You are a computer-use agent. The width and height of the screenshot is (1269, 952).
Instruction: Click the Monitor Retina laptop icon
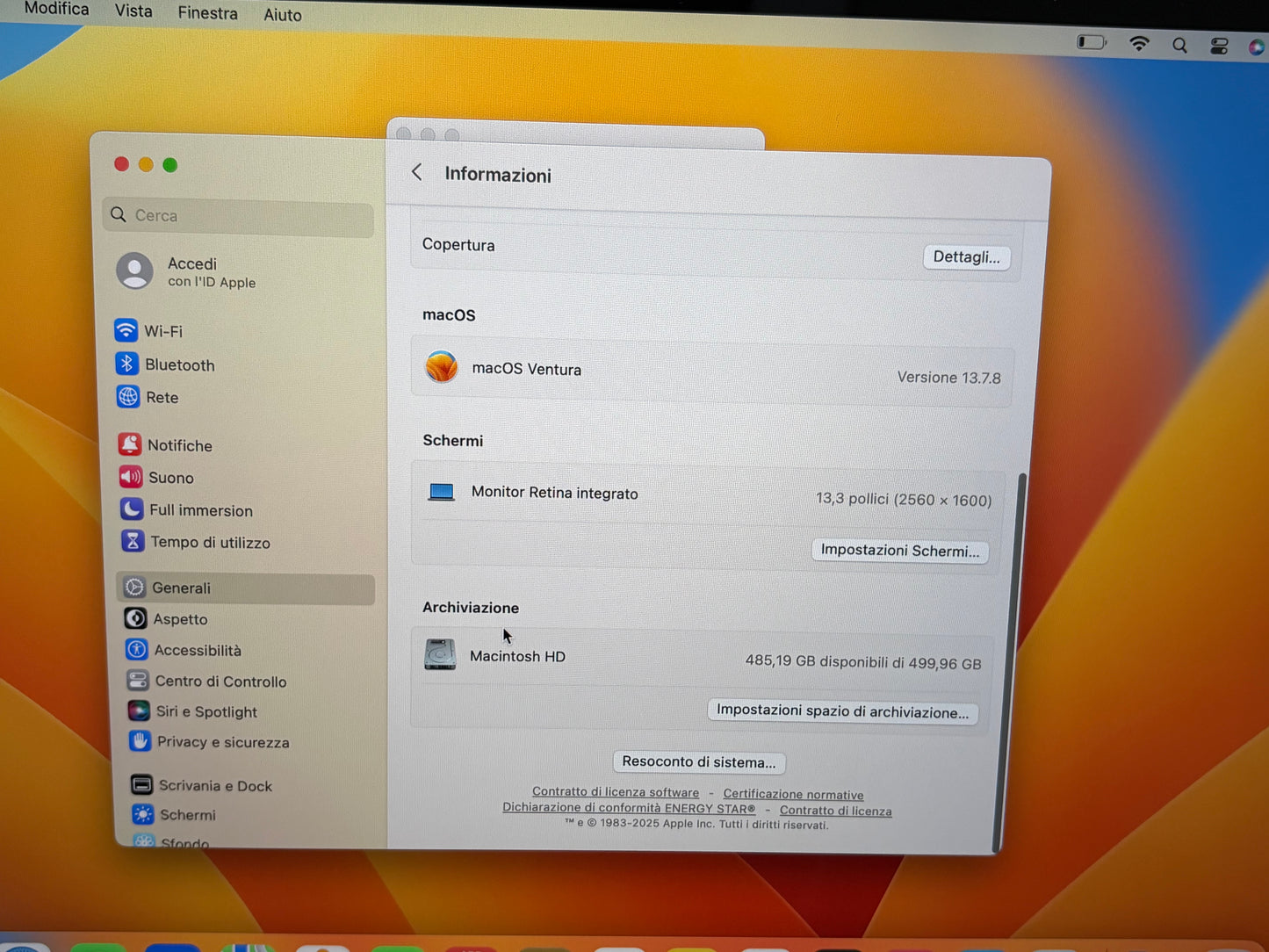[x=441, y=492]
